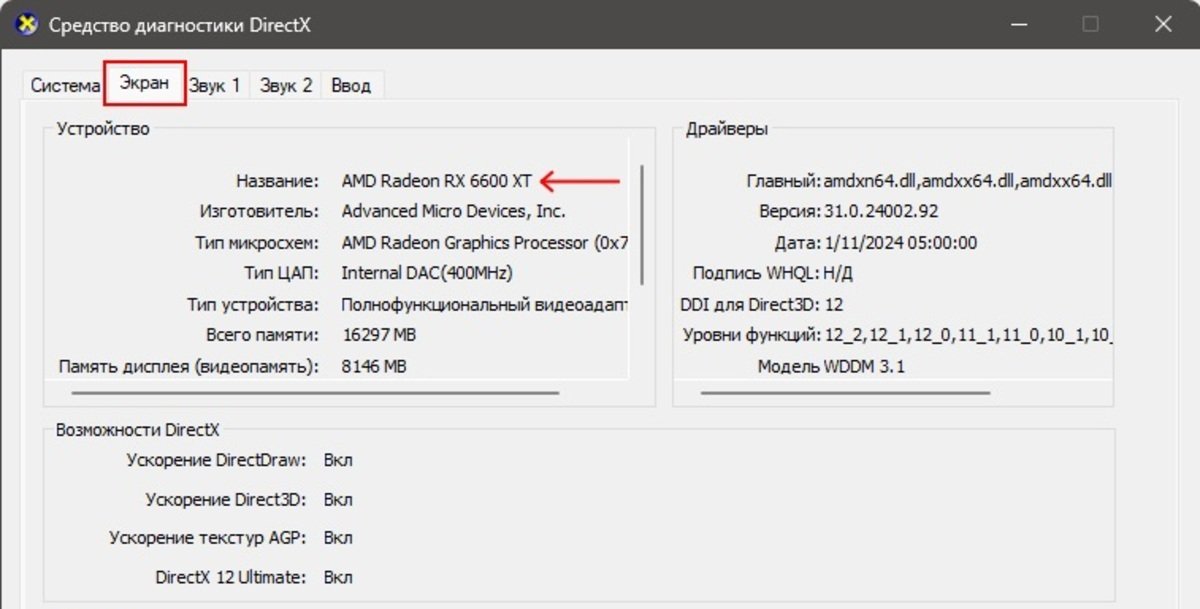This screenshot has height=609, width=1200.
Task: Click the driver version 31.0.24002.92
Action: click(881, 211)
